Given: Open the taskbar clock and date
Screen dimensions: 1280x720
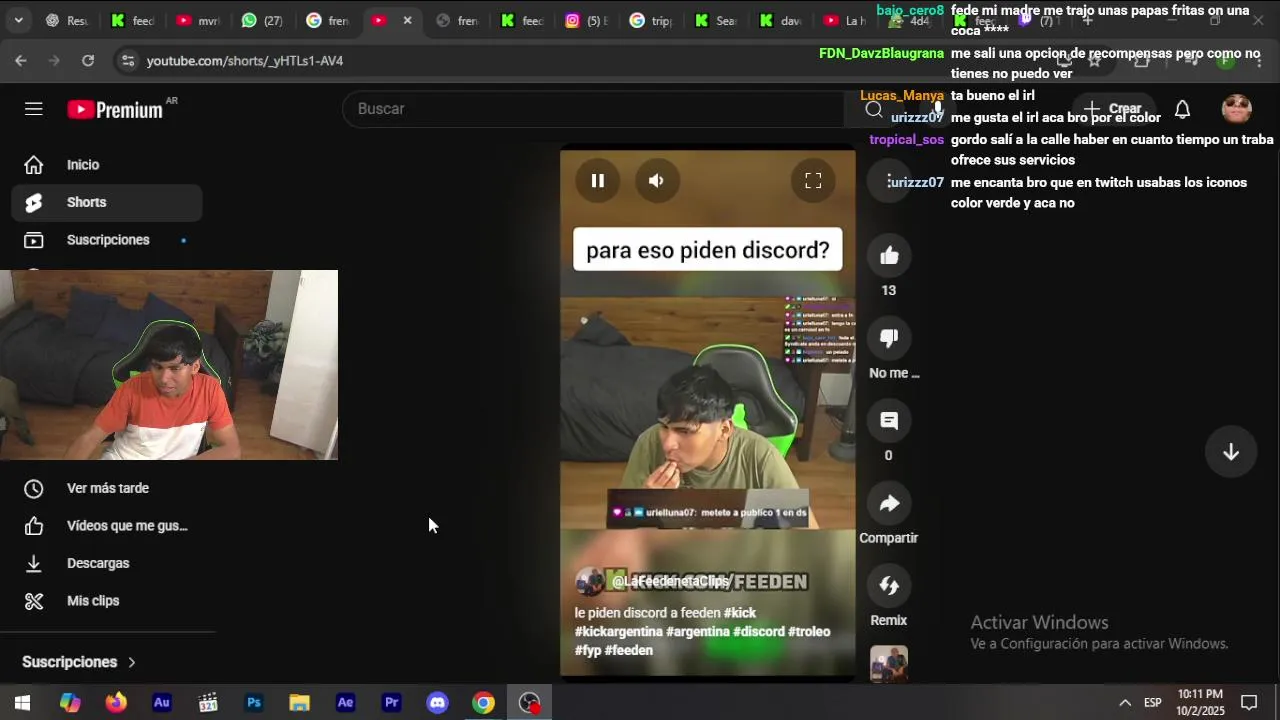Looking at the screenshot, I should 1200,703.
